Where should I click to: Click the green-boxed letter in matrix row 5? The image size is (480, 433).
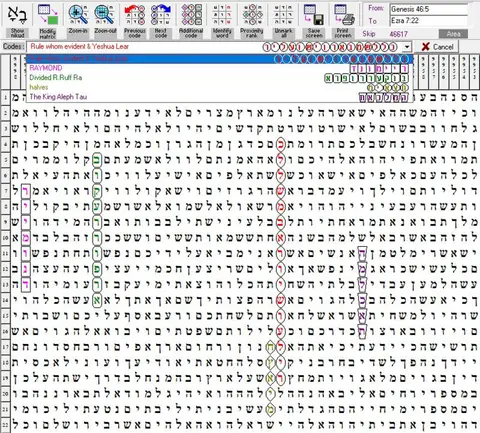(97, 160)
